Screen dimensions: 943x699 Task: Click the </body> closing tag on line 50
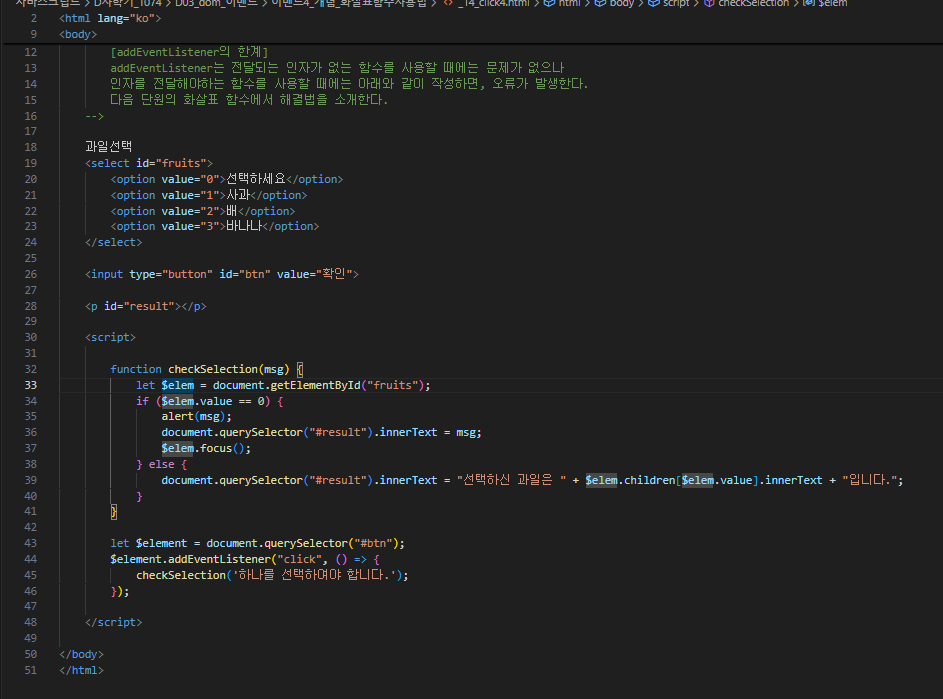point(82,654)
